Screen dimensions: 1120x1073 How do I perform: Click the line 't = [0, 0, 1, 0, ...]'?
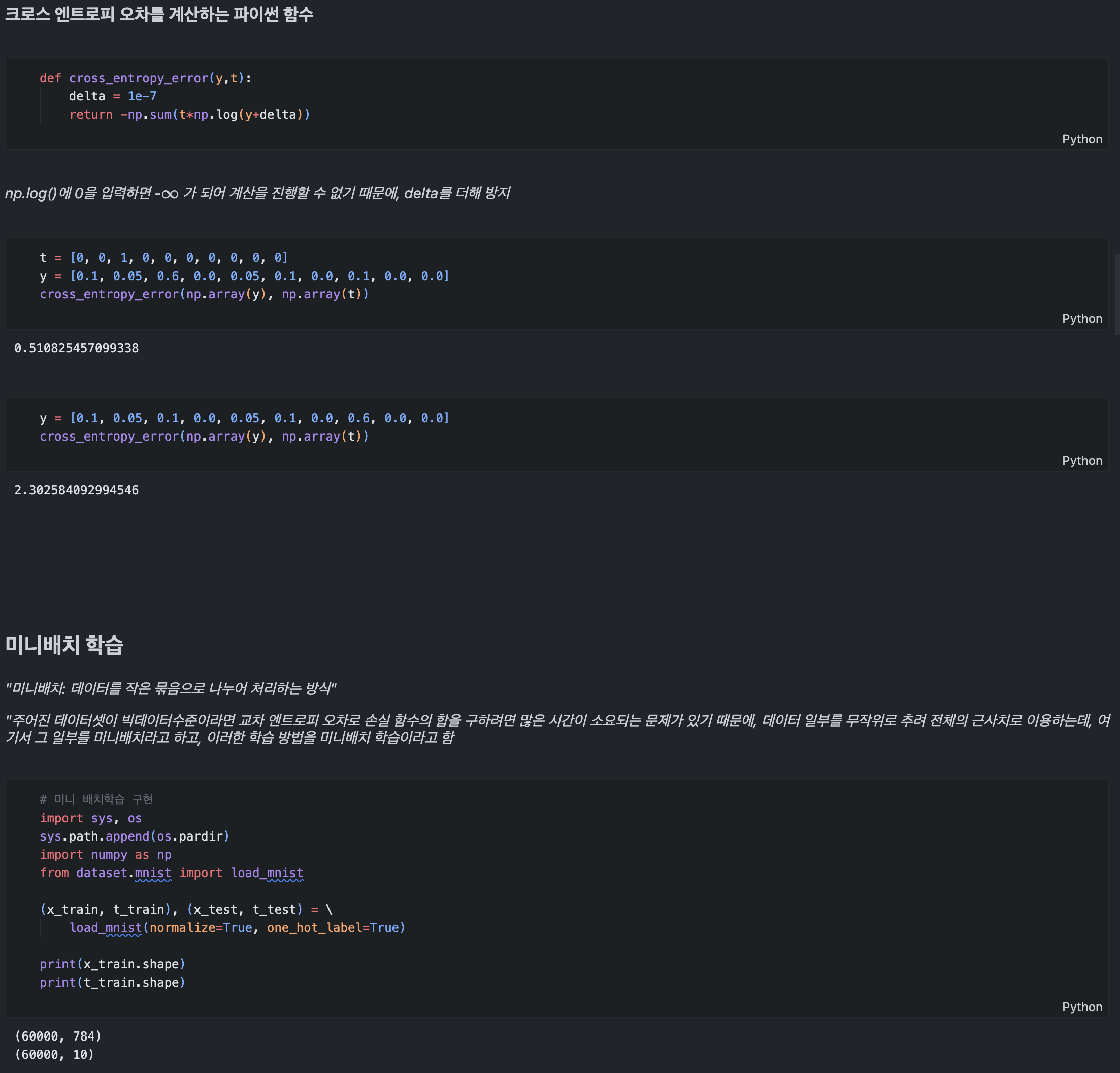point(164,258)
